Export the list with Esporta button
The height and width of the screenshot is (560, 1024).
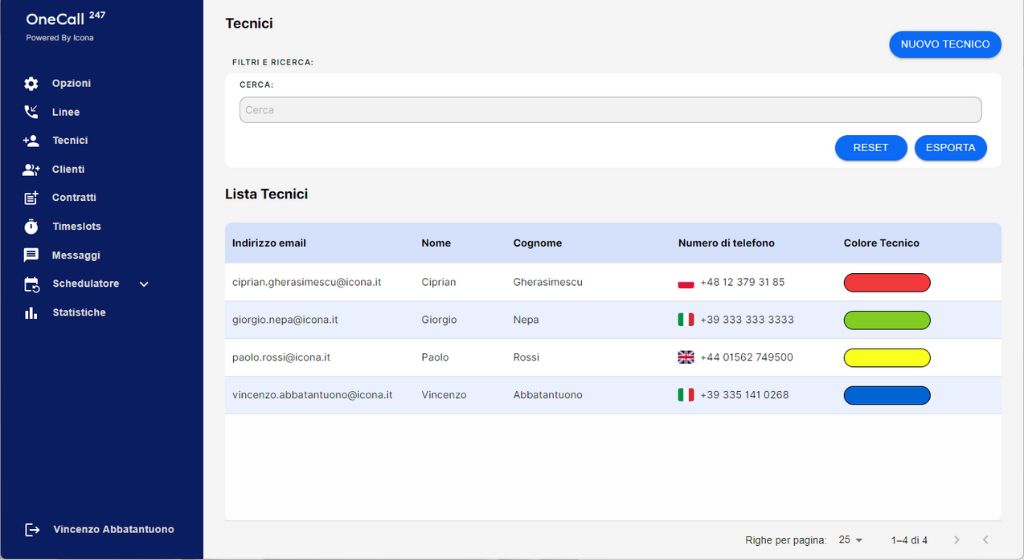(950, 148)
